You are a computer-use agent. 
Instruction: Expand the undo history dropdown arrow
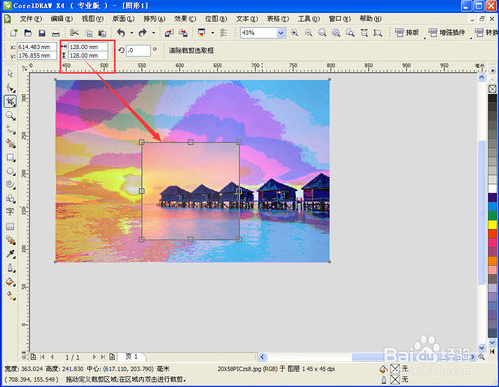(132, 33)
